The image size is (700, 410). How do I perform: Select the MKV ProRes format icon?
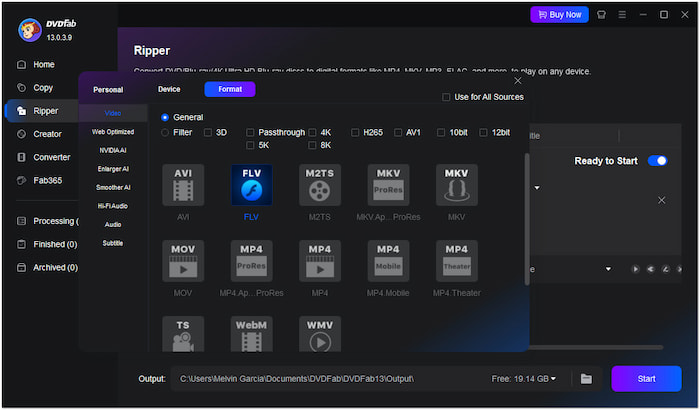387,186
